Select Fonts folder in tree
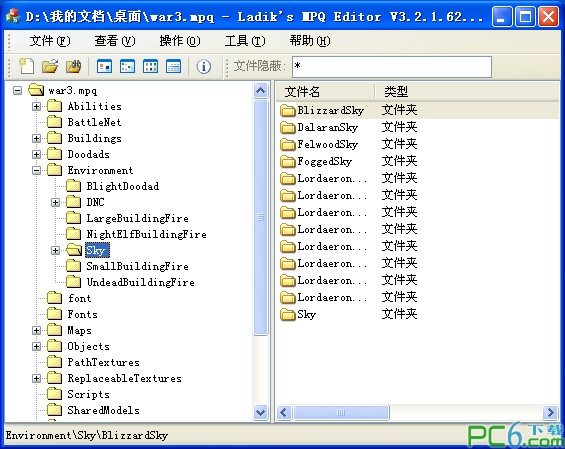The width and height of the screenshot is (565, 449). pyautogui.click(x=83, y=314)
